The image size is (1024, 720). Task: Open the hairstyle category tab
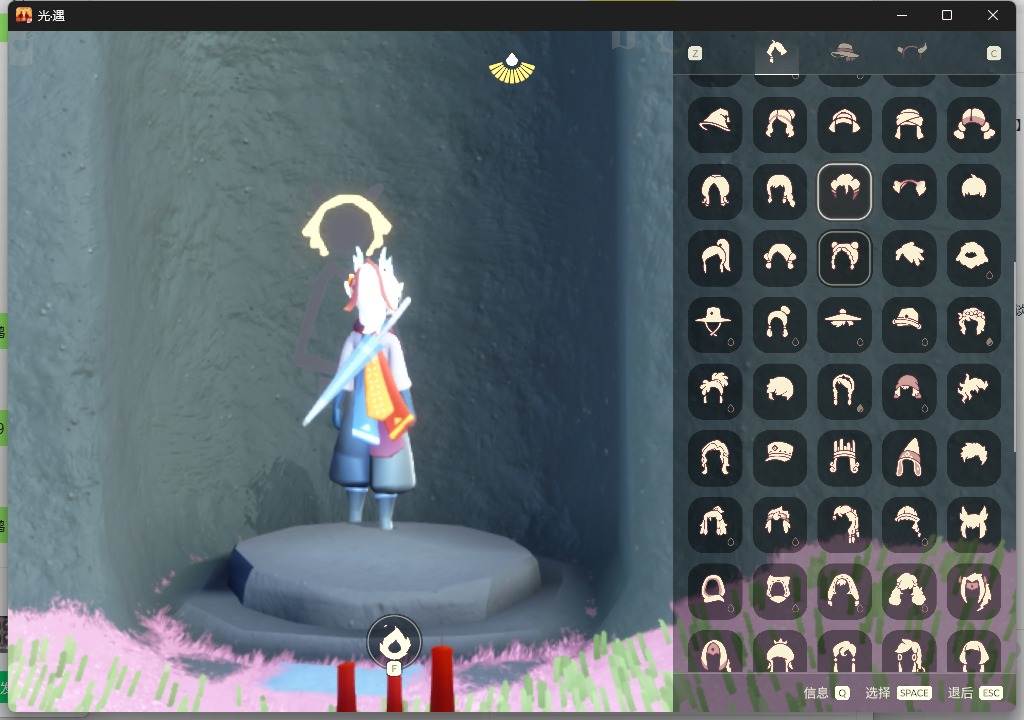[776, 52]
